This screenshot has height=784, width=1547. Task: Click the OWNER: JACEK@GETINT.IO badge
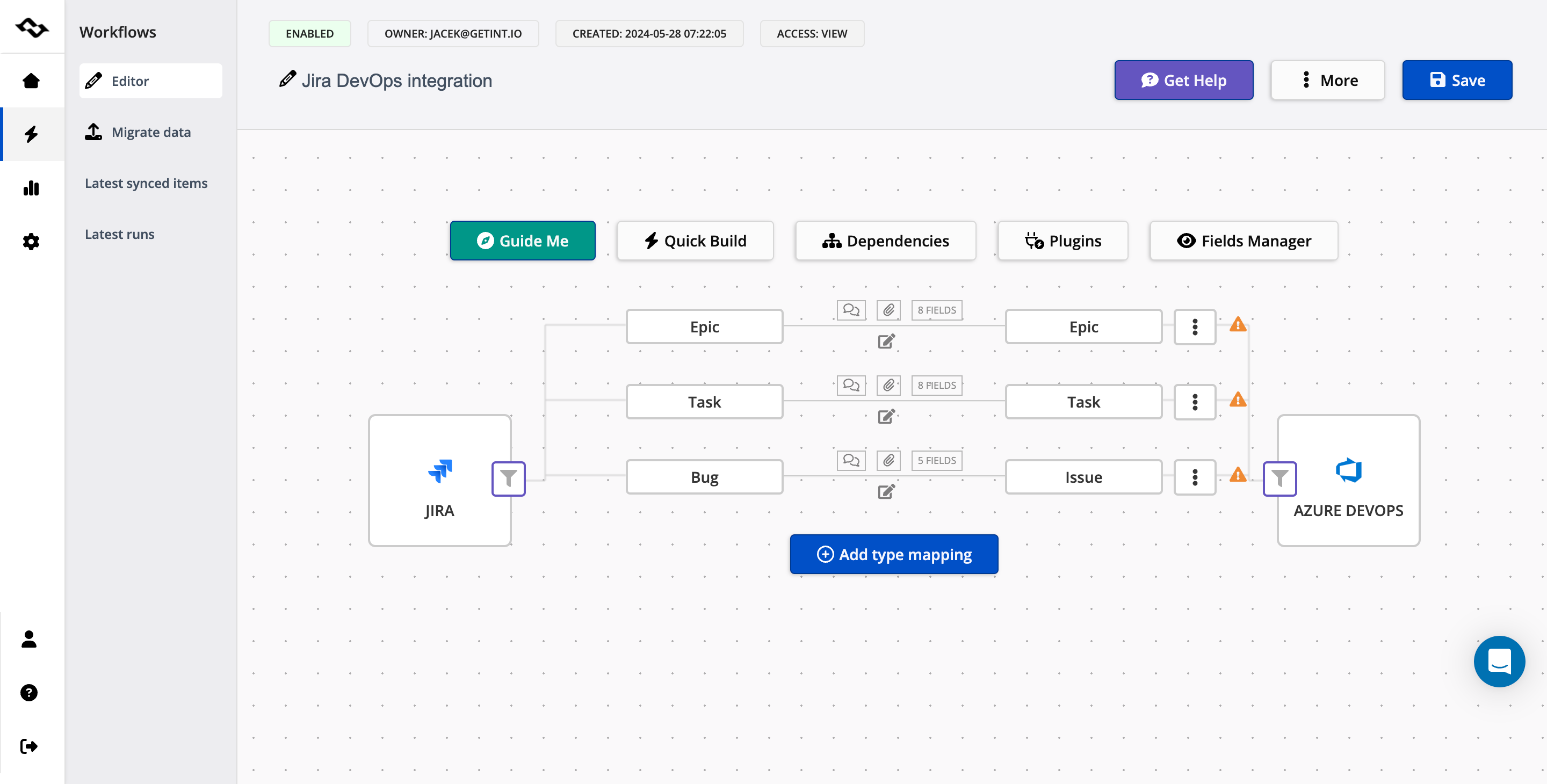point(453,34)
